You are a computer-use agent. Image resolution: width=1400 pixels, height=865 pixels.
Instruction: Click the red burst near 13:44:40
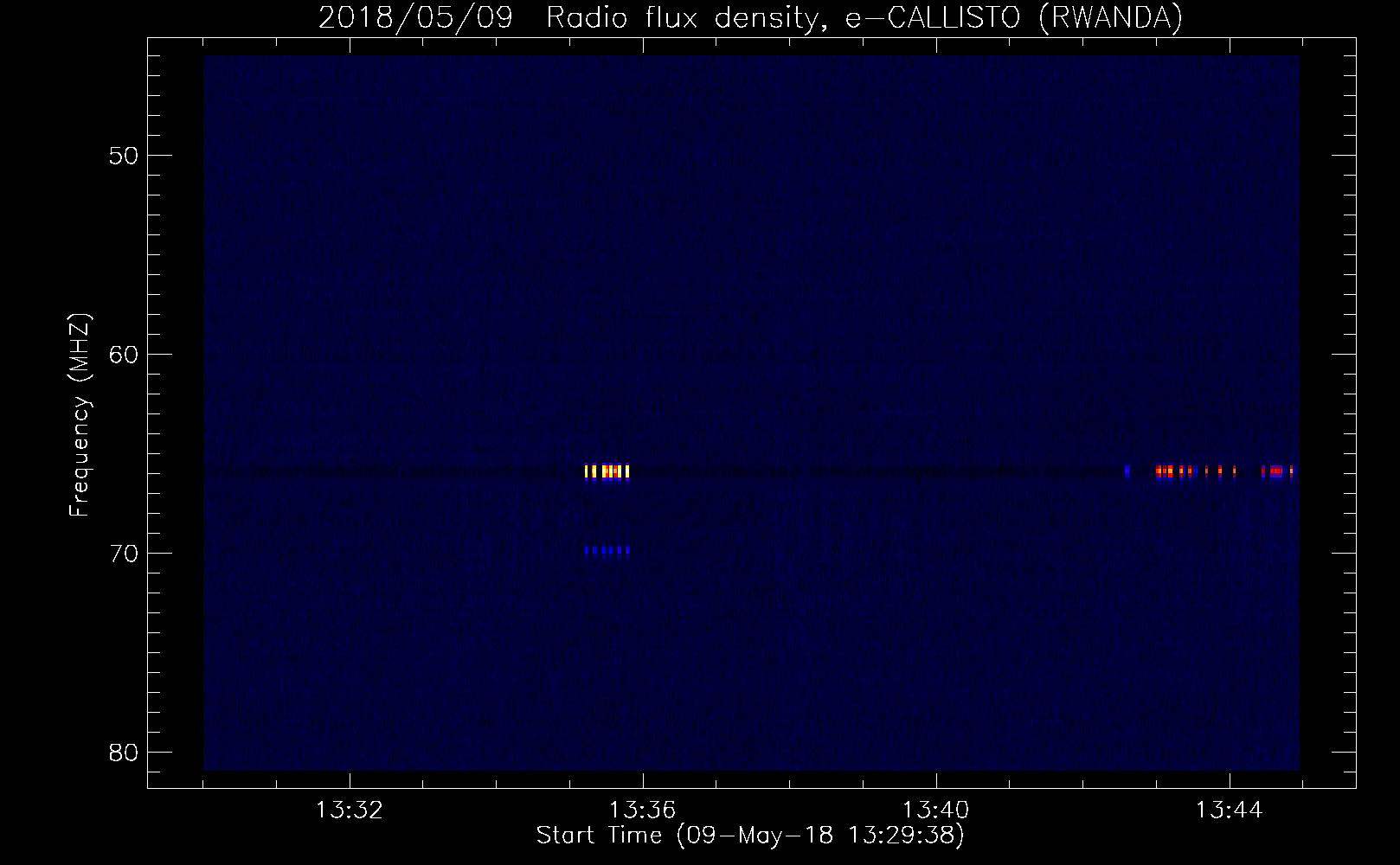[1277, 471]
